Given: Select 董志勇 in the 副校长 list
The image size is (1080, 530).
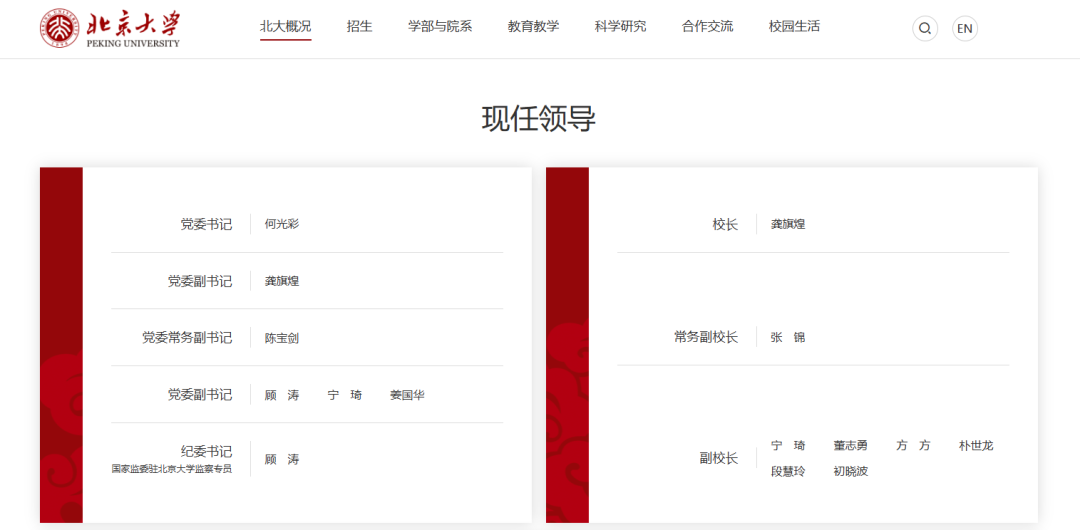Looking at the screenshot, I should (x=851, y=445).
